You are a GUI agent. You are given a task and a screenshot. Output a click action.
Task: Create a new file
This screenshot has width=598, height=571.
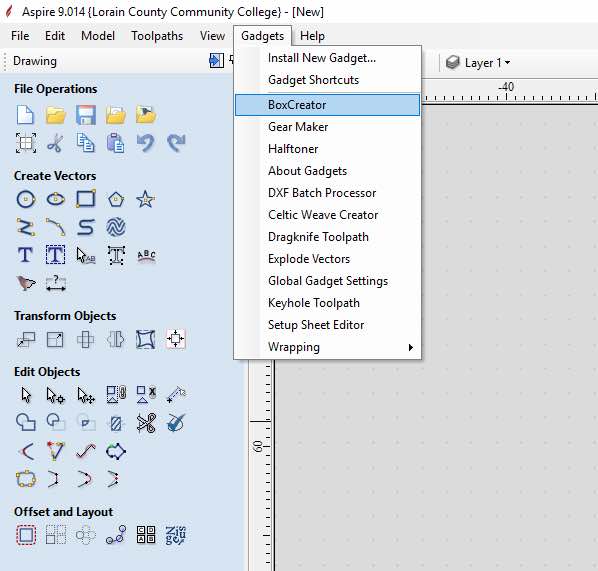25,115
